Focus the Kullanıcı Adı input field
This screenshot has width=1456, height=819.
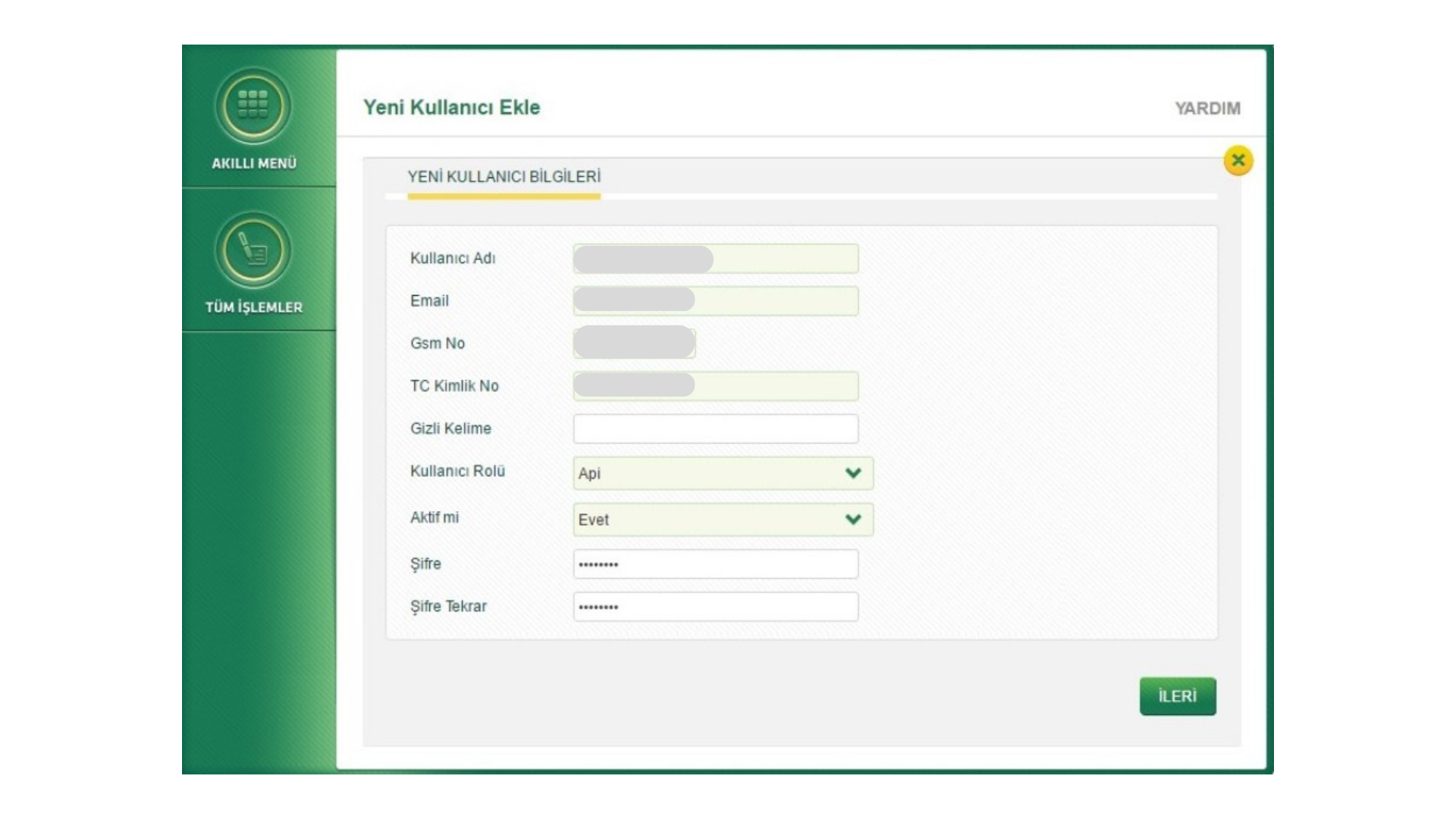point(716,259)
